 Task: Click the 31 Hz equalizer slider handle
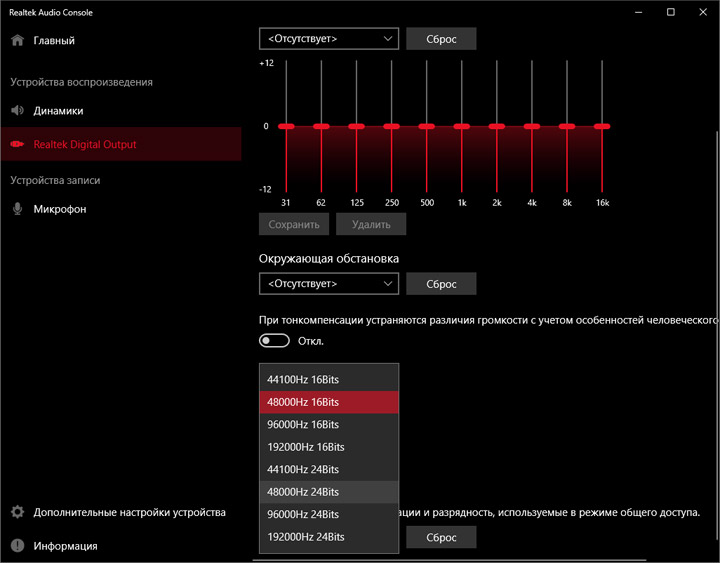coord(286,126)
